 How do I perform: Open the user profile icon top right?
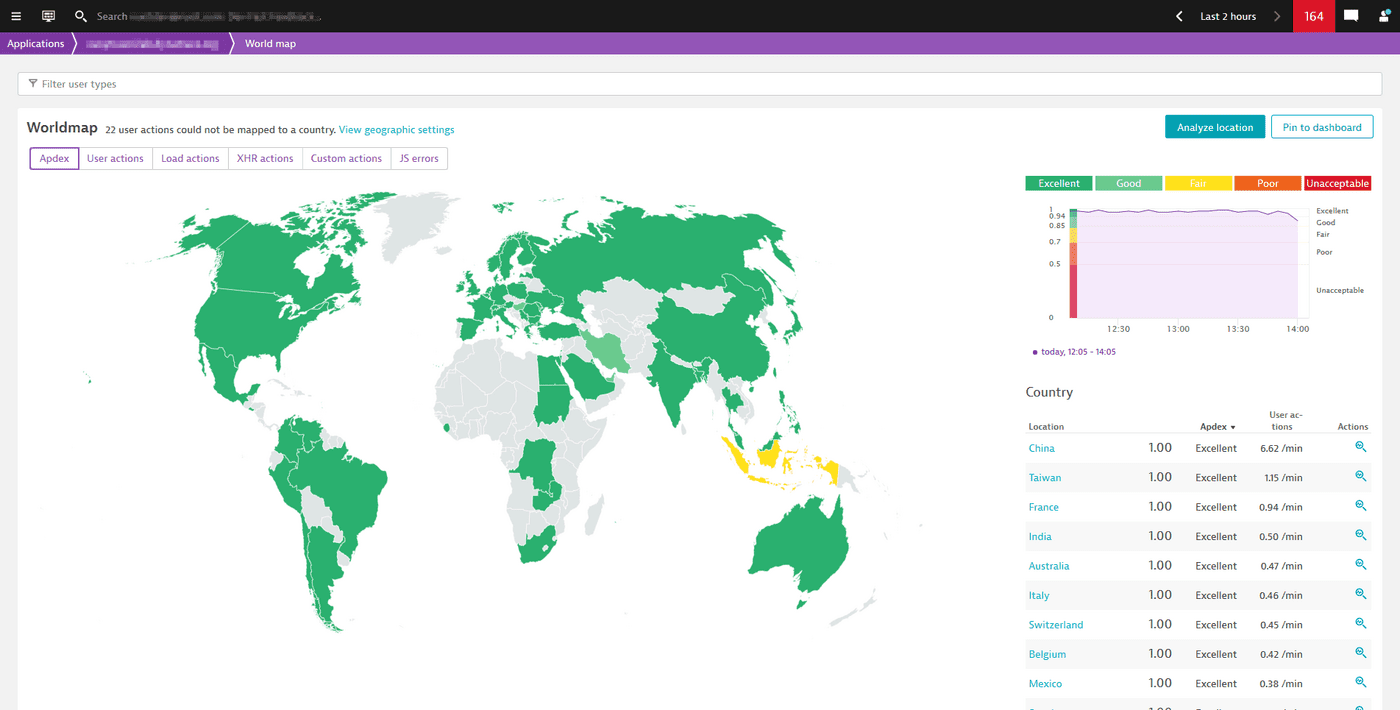coord(1384,16)
